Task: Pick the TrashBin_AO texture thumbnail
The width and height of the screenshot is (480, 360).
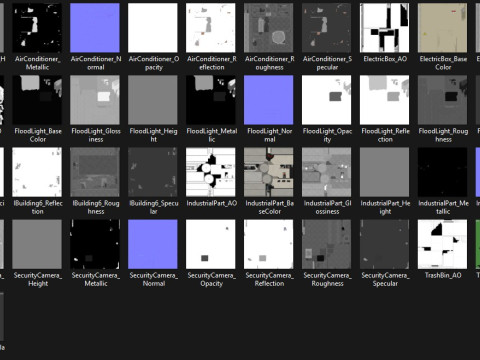Action: [x=443, y=244]
